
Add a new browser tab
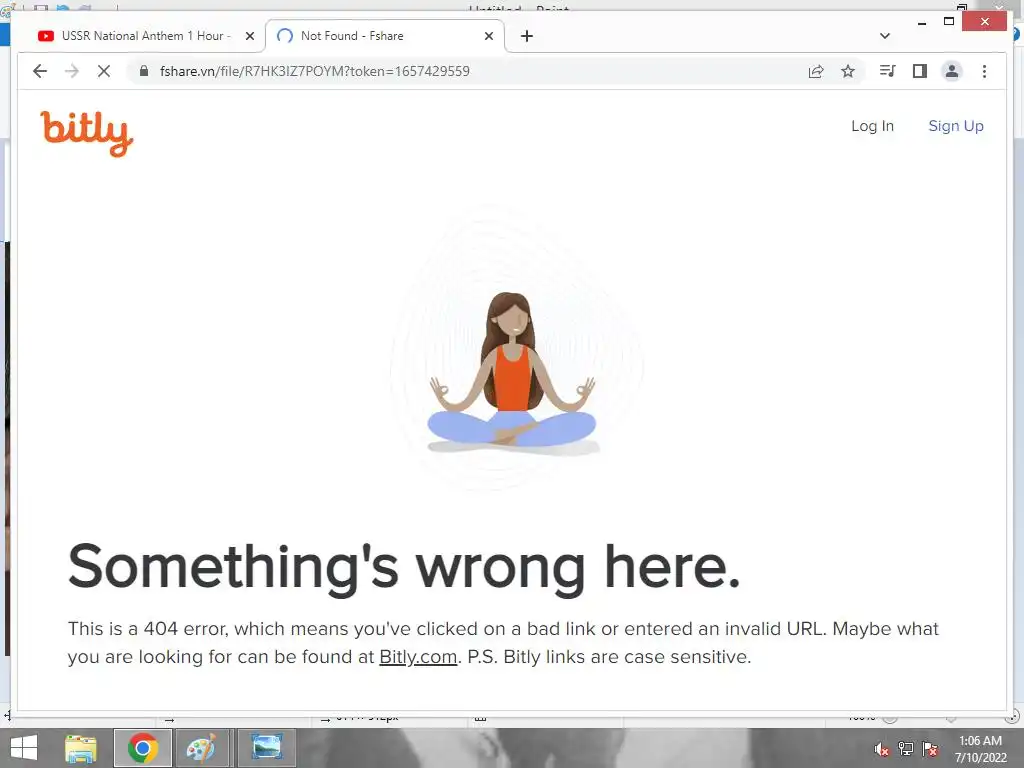coord(527,36)
